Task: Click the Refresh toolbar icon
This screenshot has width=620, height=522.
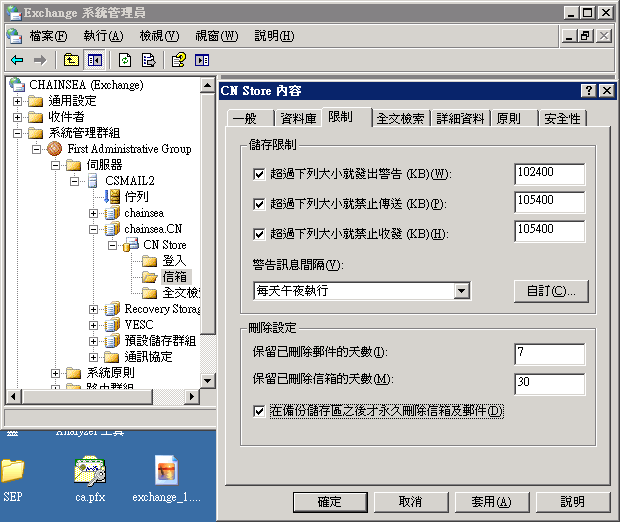Action: (125, 61)
